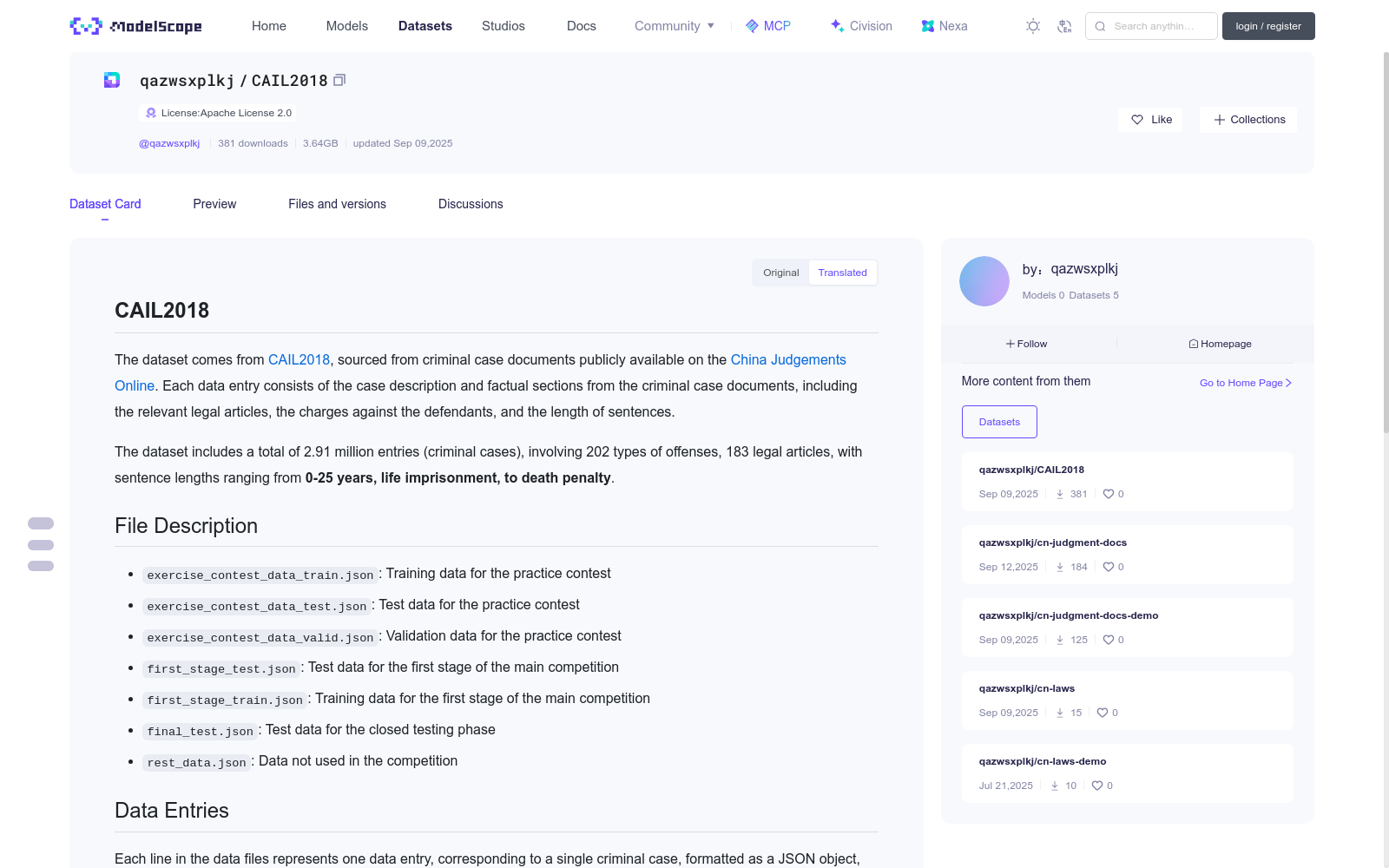This screenshot has width=1389, height=868.
Task: Open the Docs menu item
Action: point(582,26)
